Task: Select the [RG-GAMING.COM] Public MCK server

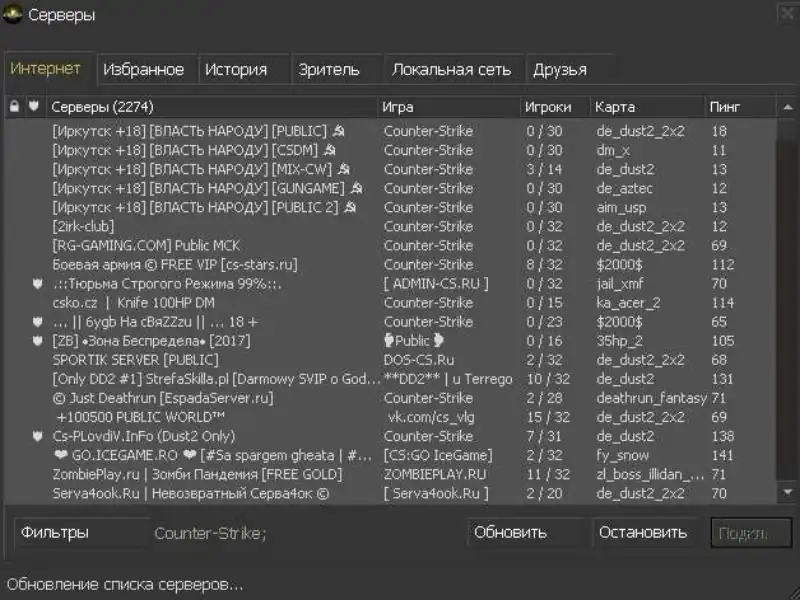Action: tap(391, 245)
